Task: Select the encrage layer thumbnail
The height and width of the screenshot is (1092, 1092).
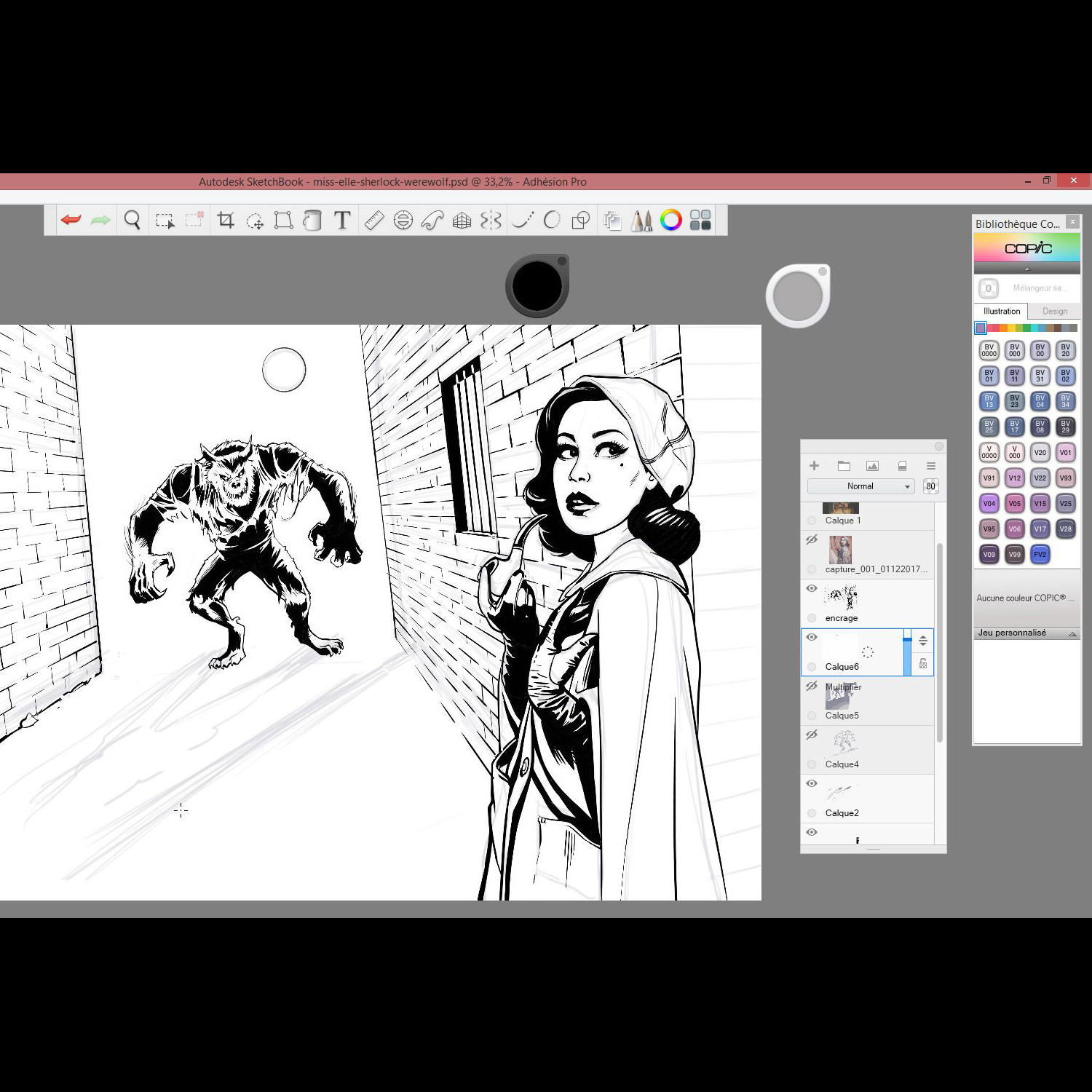Action: pyautogui.click(x=841, y=597)
